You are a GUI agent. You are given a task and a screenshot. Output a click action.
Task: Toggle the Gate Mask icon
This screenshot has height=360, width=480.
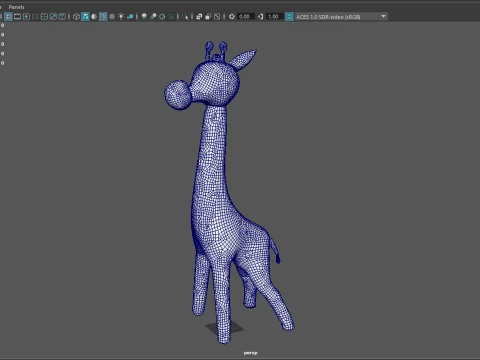click(35, 16)
